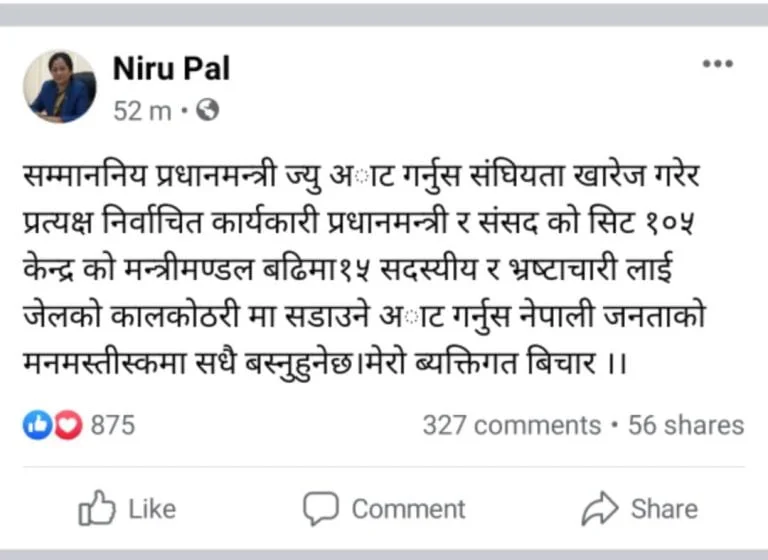Click the globe public privacy icon
The height and width of the screenshot is (560, 768).
pyautogui.click(x=208, y=110)
